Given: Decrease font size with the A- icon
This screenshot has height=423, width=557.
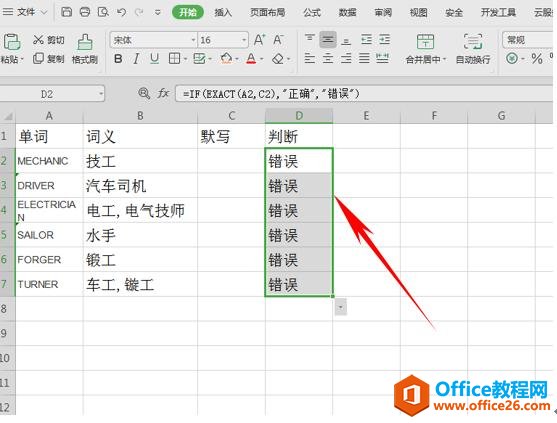Looking at the screenshot, I should [x=278, y=40].
